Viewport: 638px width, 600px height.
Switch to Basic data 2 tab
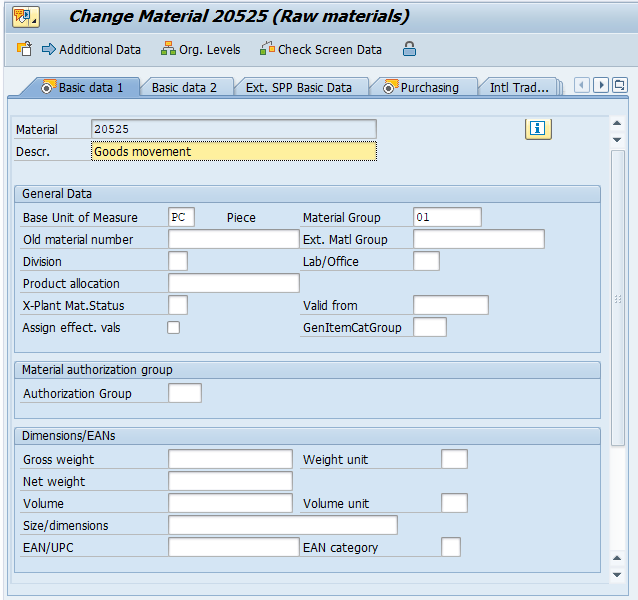coord(184,87)
